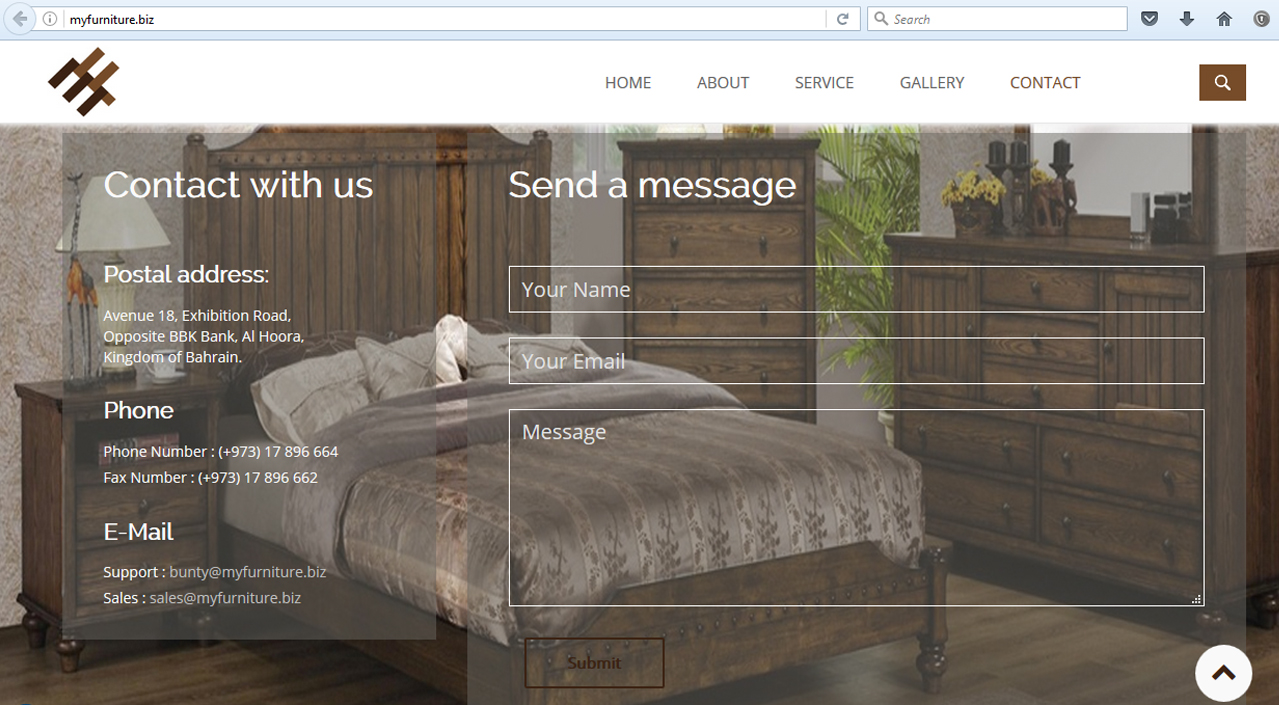The image size is (1279, 705).
Task: Open the SERVICE menu item
Action: point(824,83)
